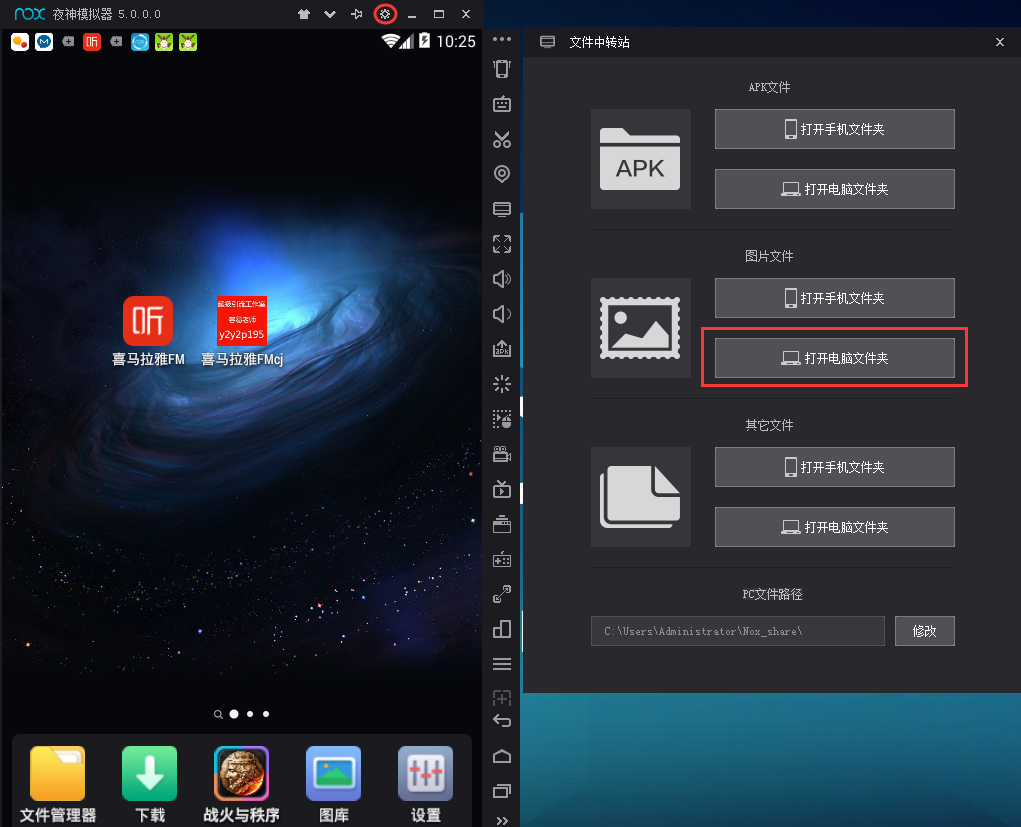Click the video recorder camera icon
The height and width of the screenshot is (827, 1021).
[502, 454]
